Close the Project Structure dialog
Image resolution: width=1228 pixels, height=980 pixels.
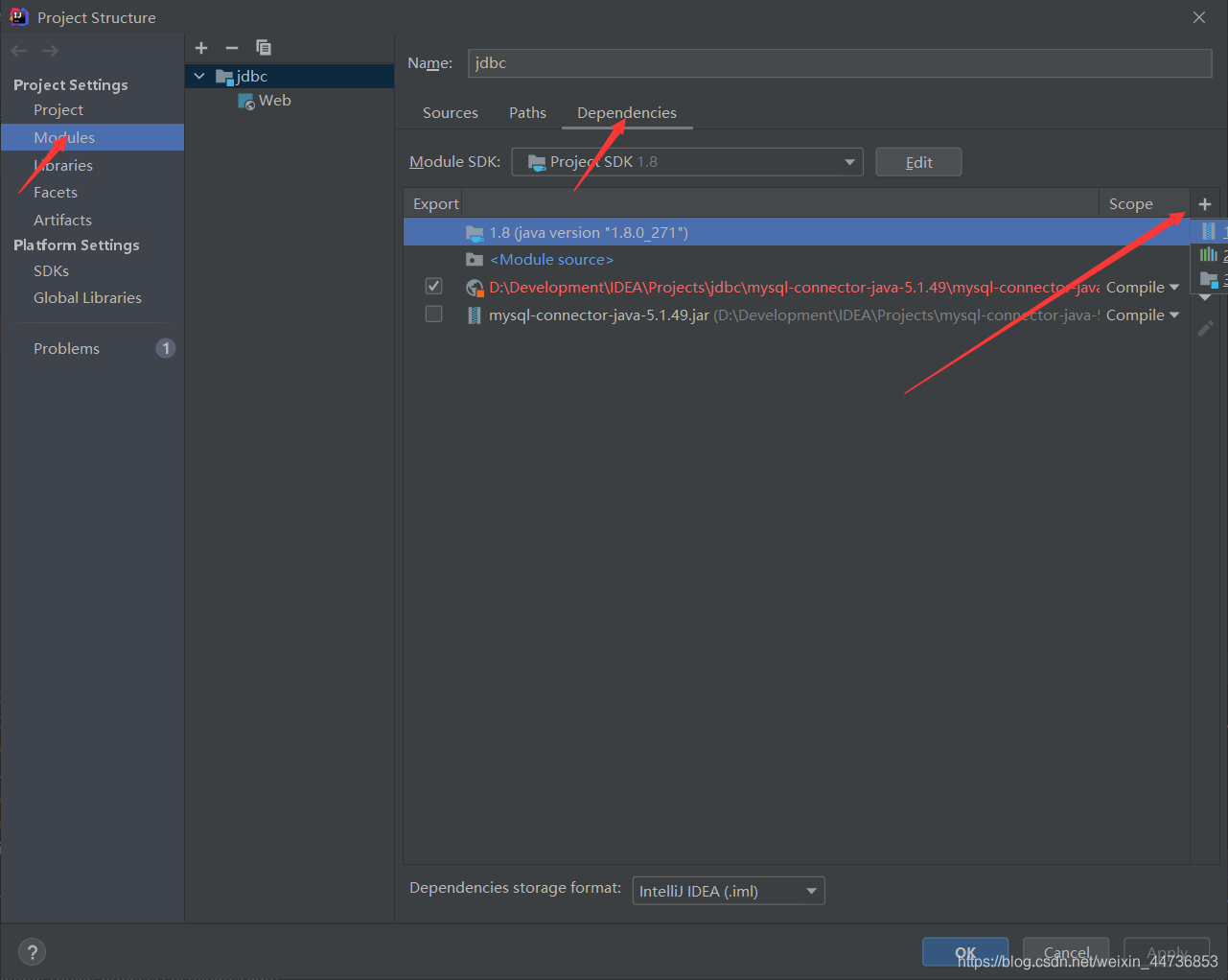(x=1199, y=17)
